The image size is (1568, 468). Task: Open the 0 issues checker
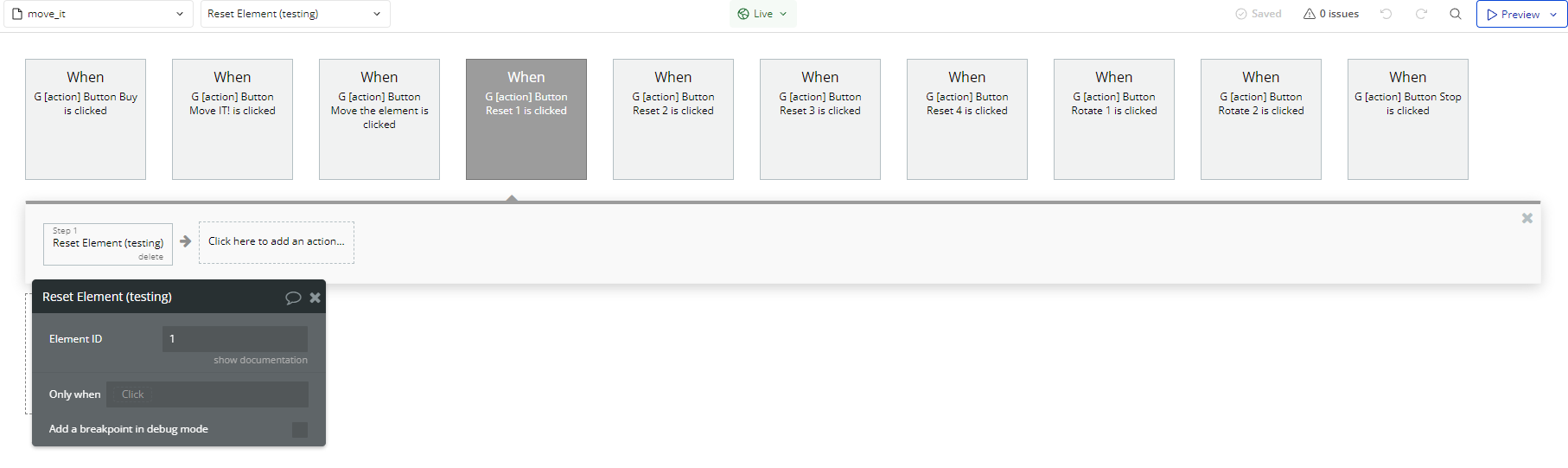1331,14
